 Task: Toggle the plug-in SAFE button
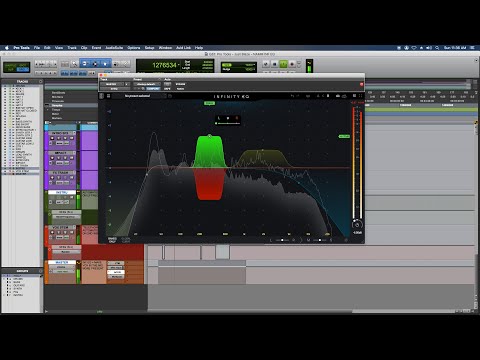[x=167, y=89]
